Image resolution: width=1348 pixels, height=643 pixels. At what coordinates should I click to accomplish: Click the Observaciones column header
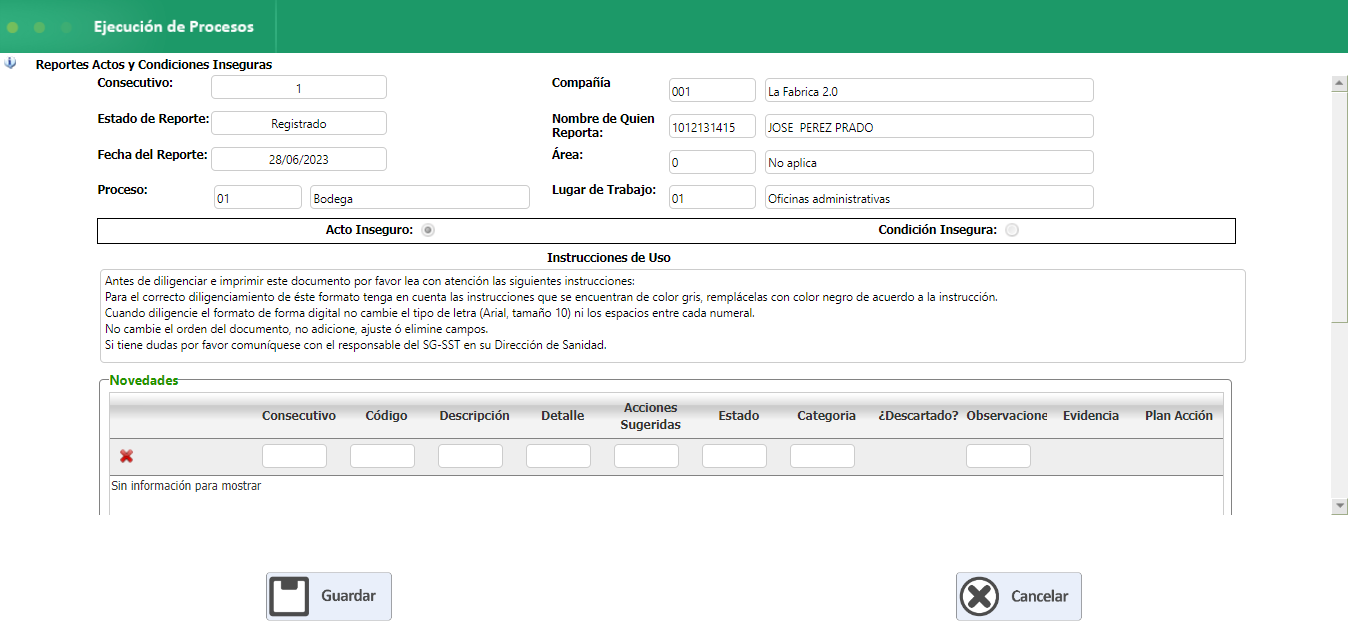1006,415
